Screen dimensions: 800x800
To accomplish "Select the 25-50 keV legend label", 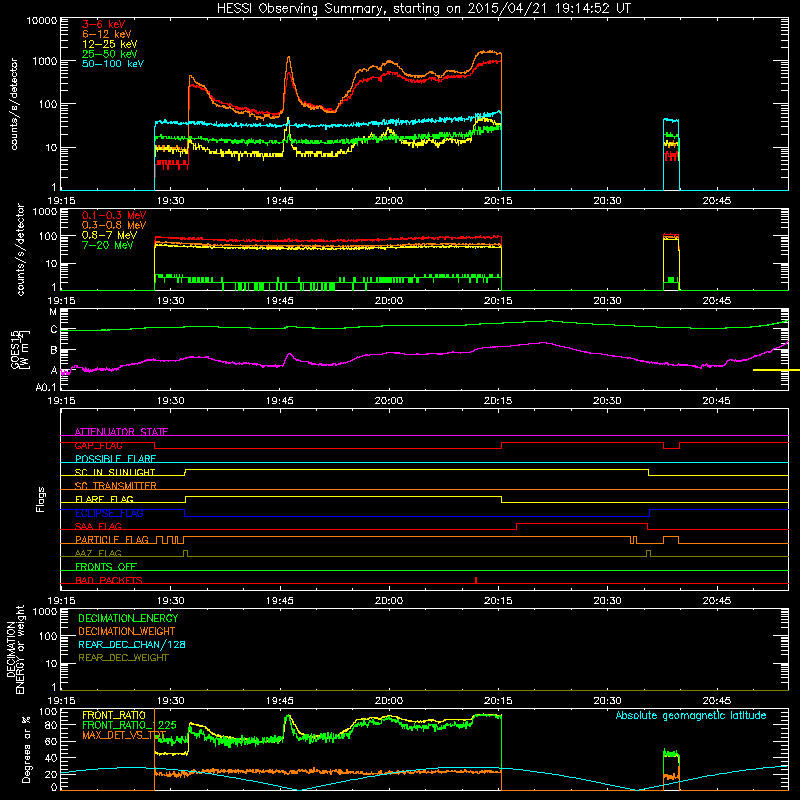I will point(110,54).
